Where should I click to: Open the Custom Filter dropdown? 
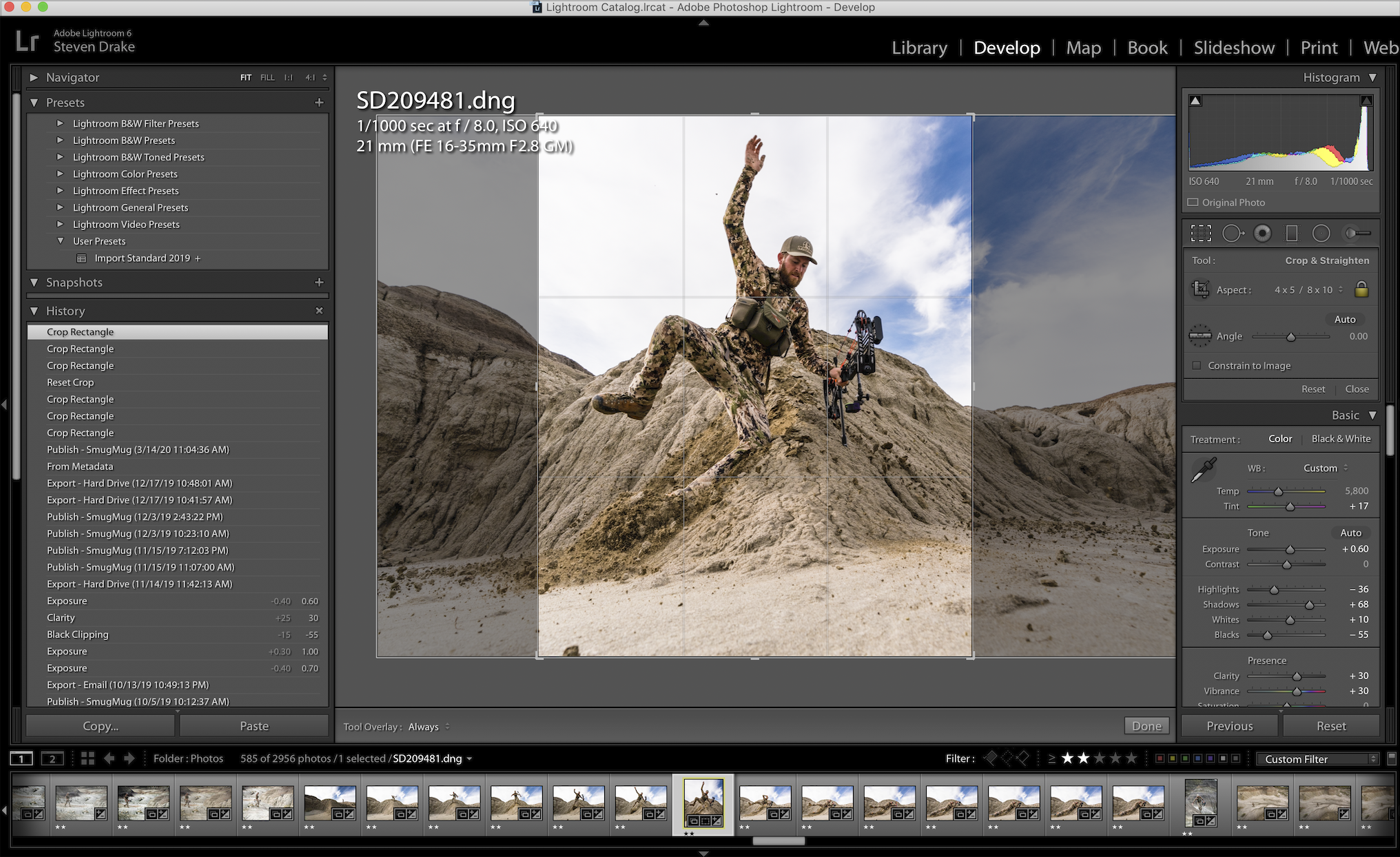(1317, 758)
